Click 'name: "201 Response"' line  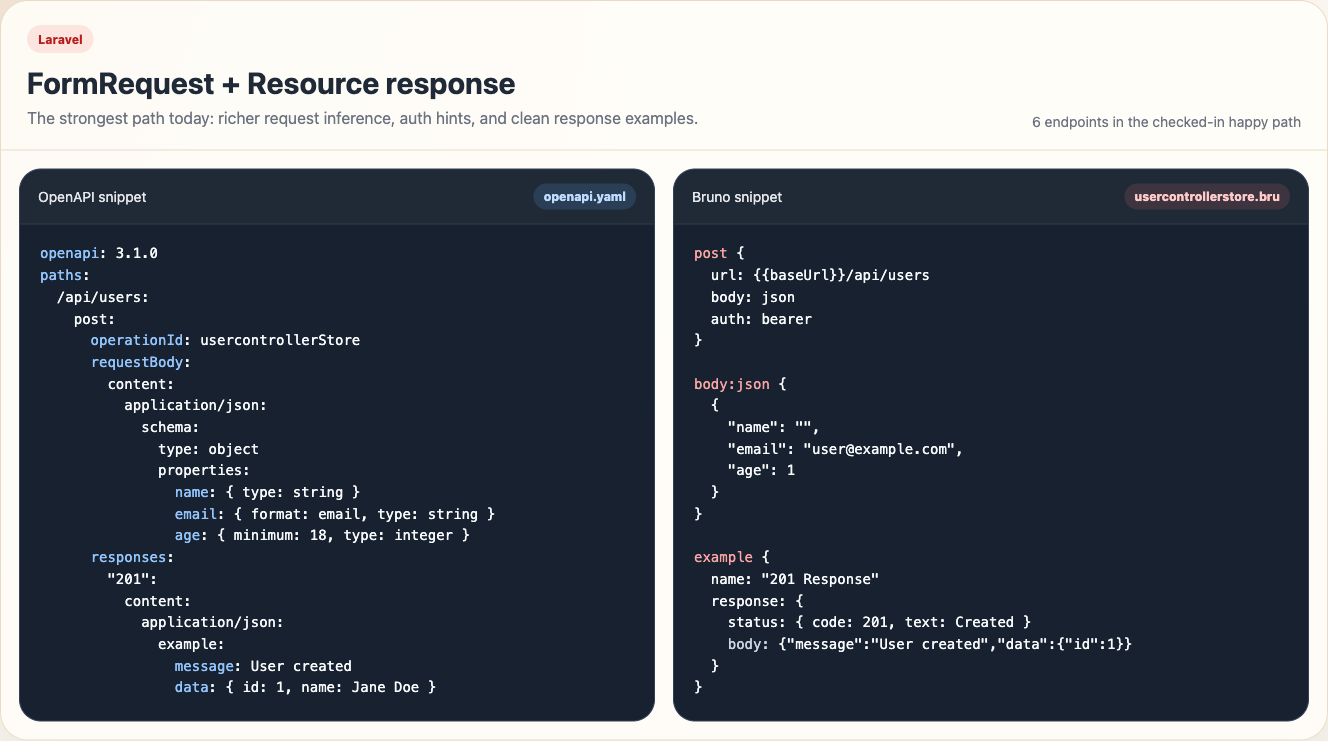(x=795, y=579)
